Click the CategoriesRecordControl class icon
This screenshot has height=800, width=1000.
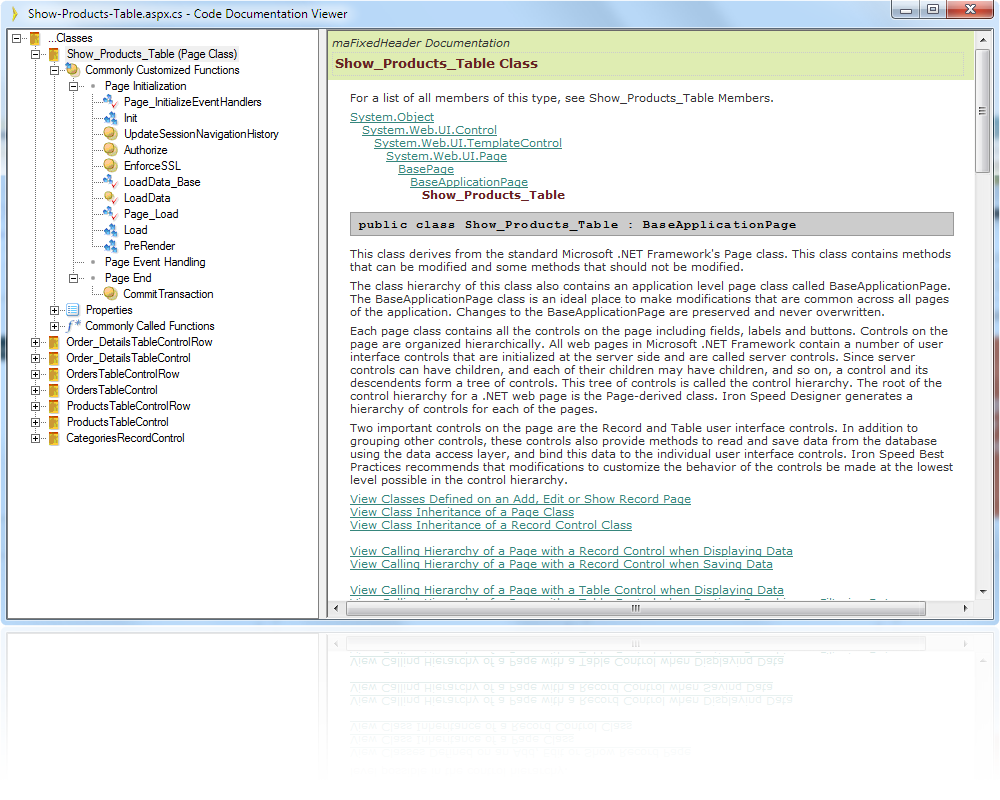coord(53,438)
